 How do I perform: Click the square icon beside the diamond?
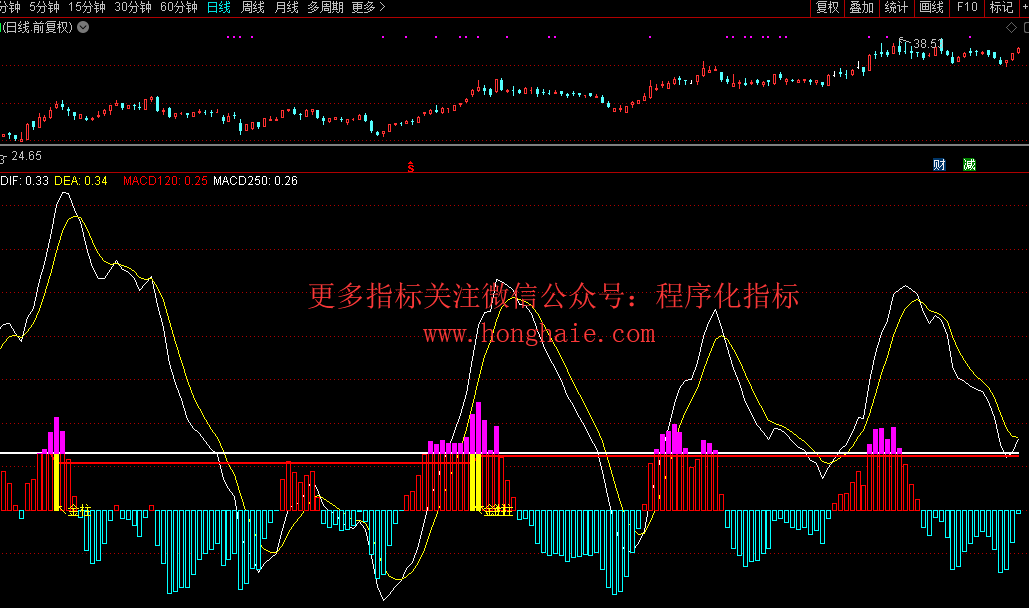1023,27
